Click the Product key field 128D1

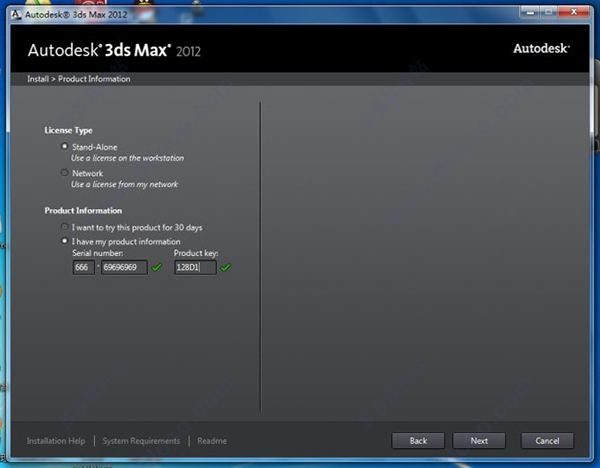[195, 267]
